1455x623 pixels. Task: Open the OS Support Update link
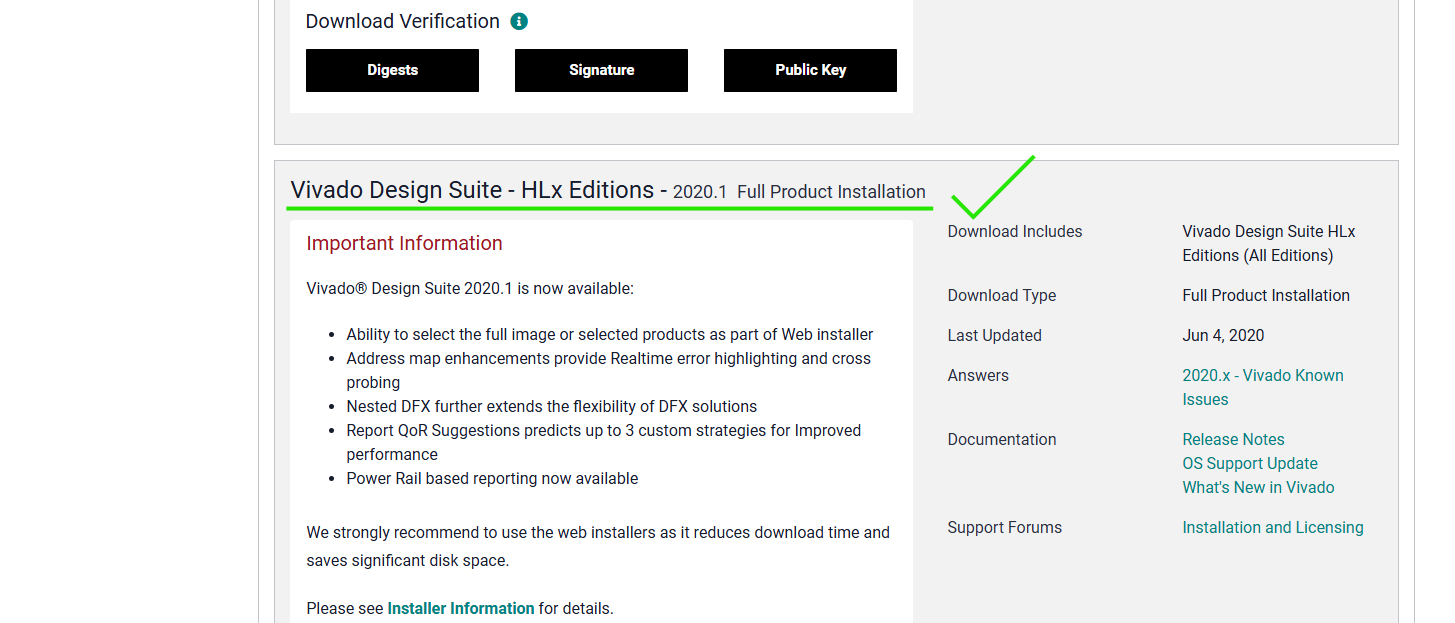[1249, 463]
